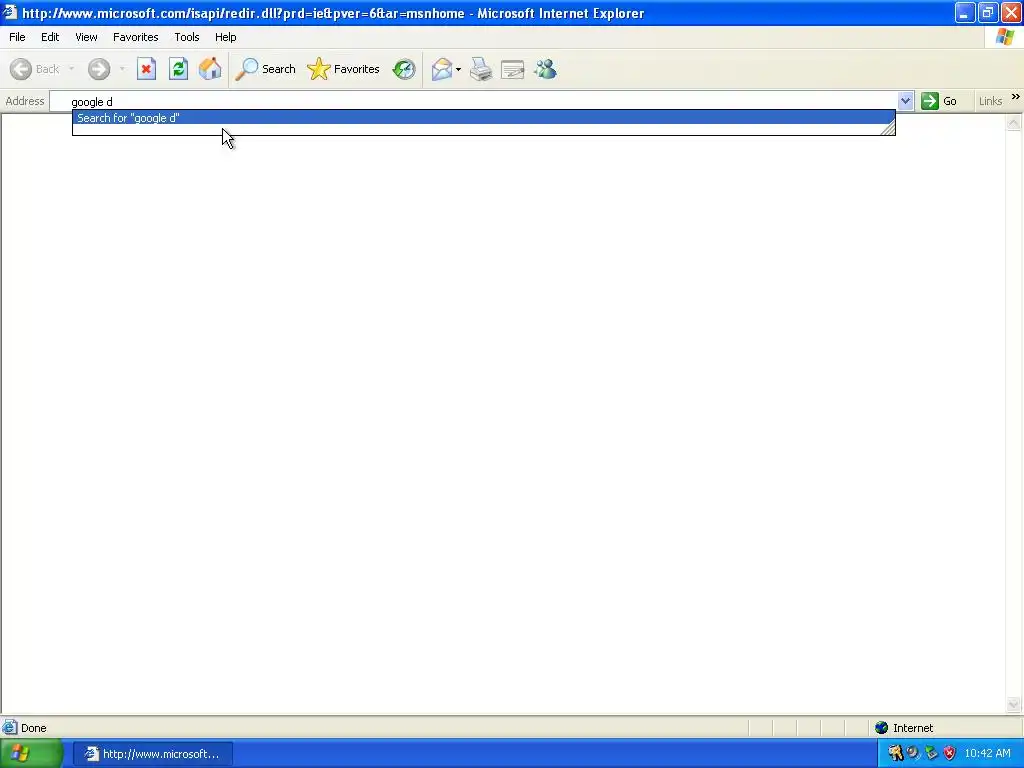
Task: Expand the Links toolbar chevron
Action: click(1016, 97)
